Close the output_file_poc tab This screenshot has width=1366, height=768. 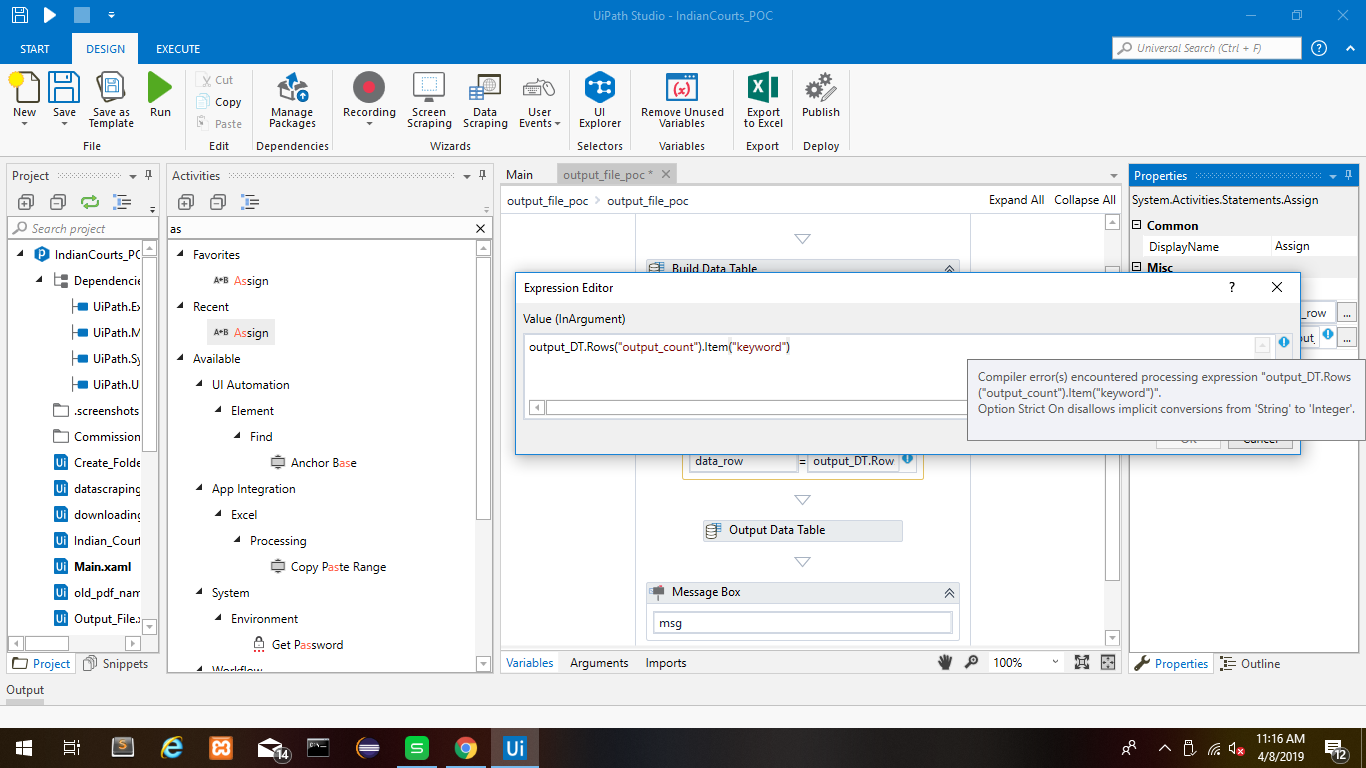pyautogui.click(x=666, y=174)
